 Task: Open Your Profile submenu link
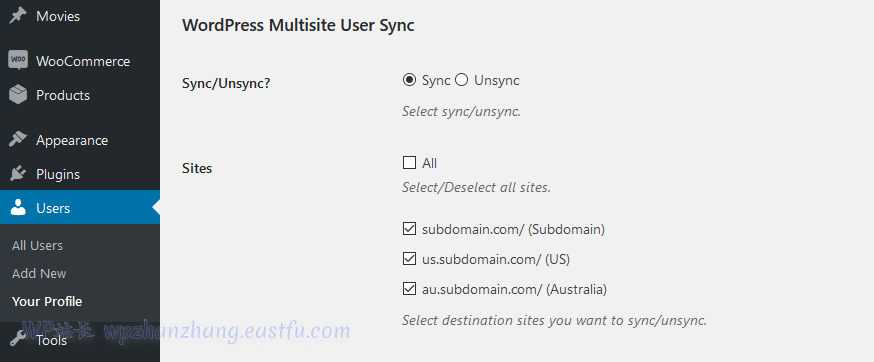(x=47, y=301)
